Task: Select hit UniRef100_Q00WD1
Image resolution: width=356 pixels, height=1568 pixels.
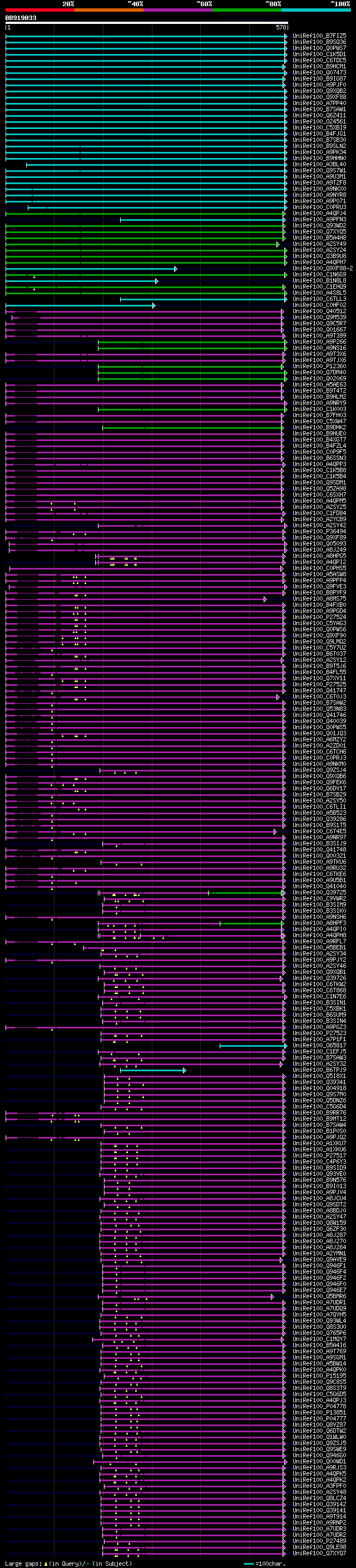Action: pyautogui.click(x=319, y=1461)
